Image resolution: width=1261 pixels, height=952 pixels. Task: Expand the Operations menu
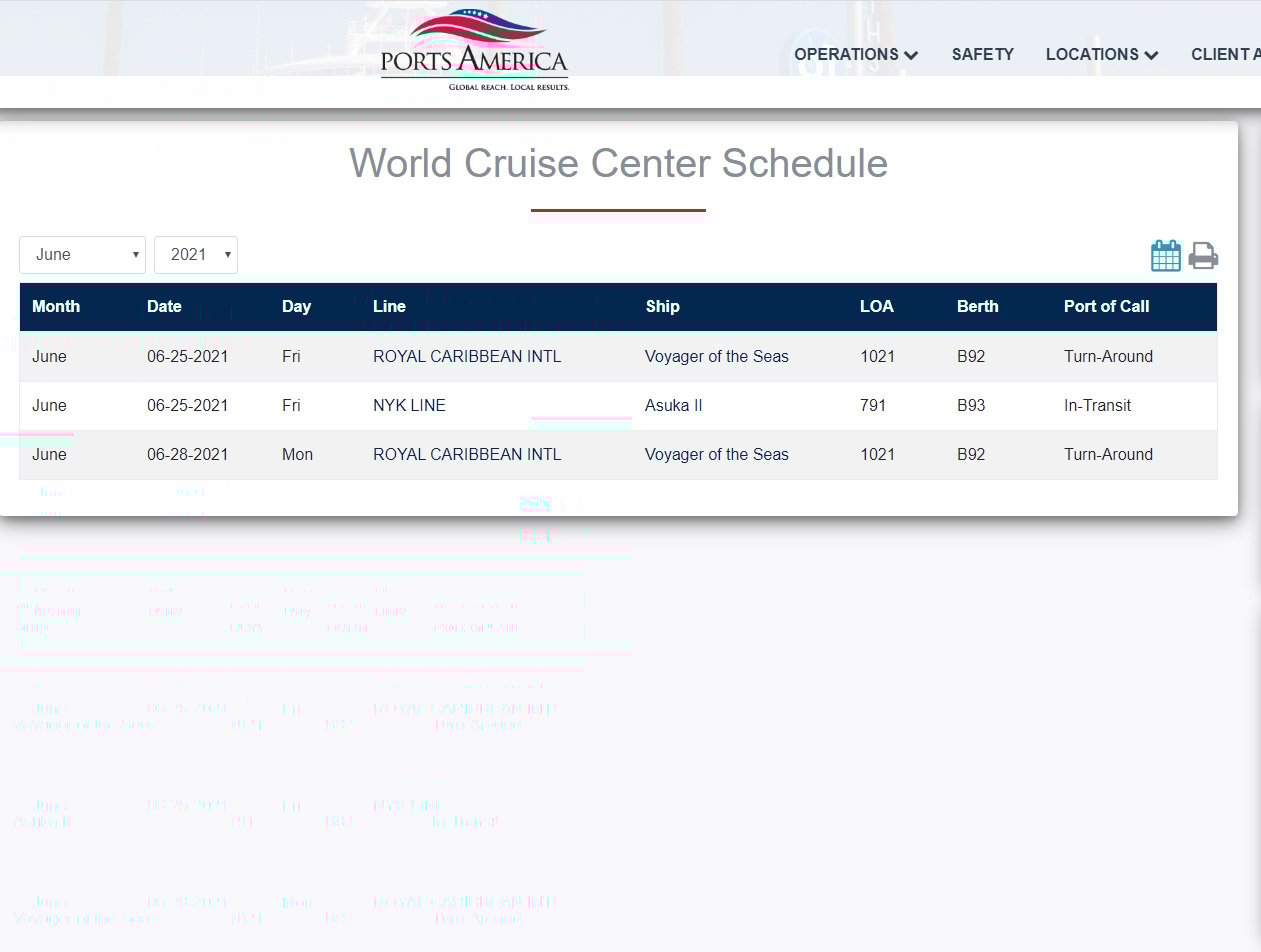[x=856, y=55]
